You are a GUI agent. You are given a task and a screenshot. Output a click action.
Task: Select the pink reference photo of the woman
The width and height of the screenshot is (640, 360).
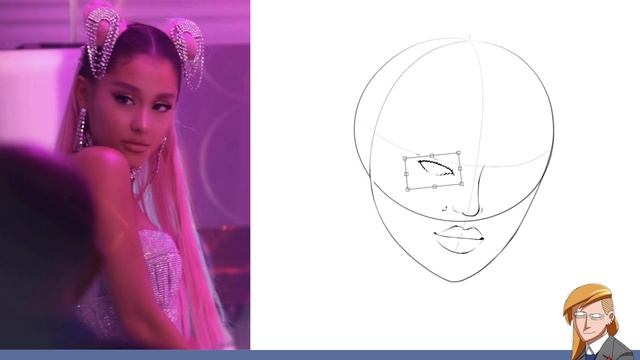pyautogui.click(x=125, y=175)
